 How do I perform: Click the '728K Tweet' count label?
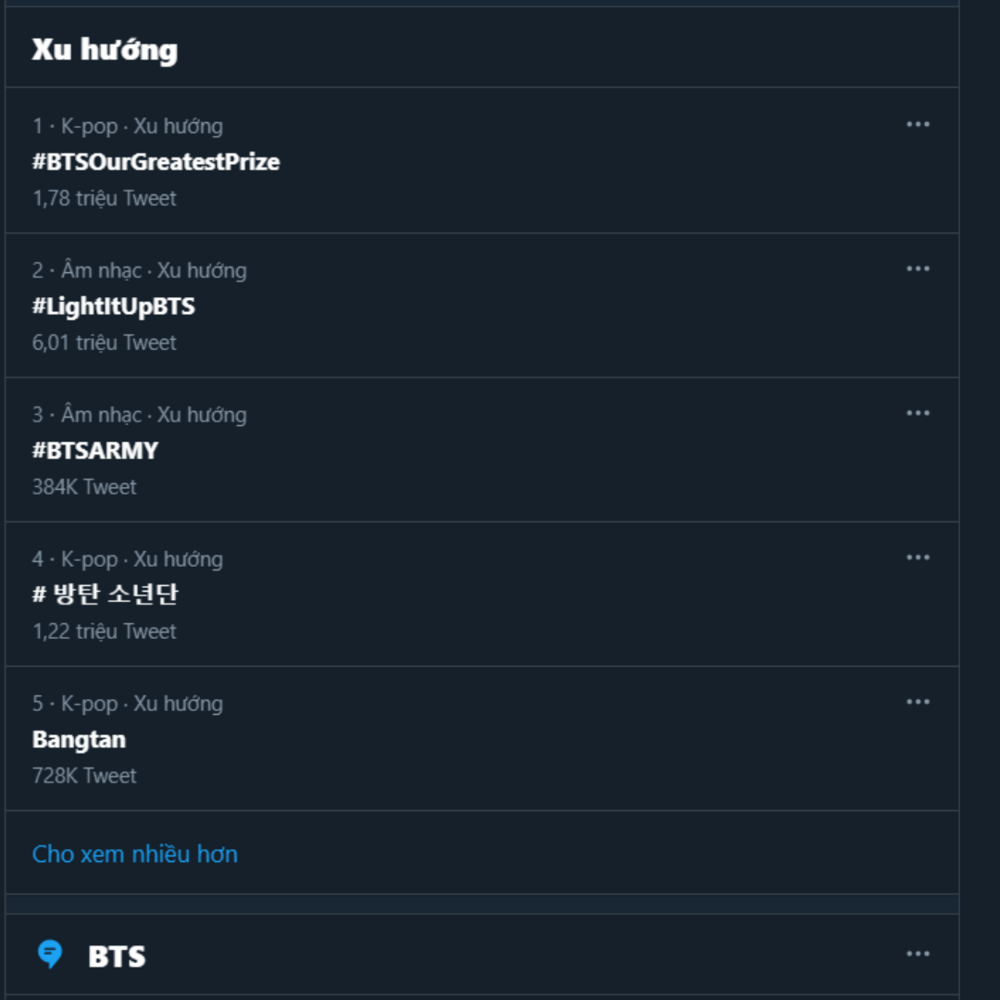[84, 775]
